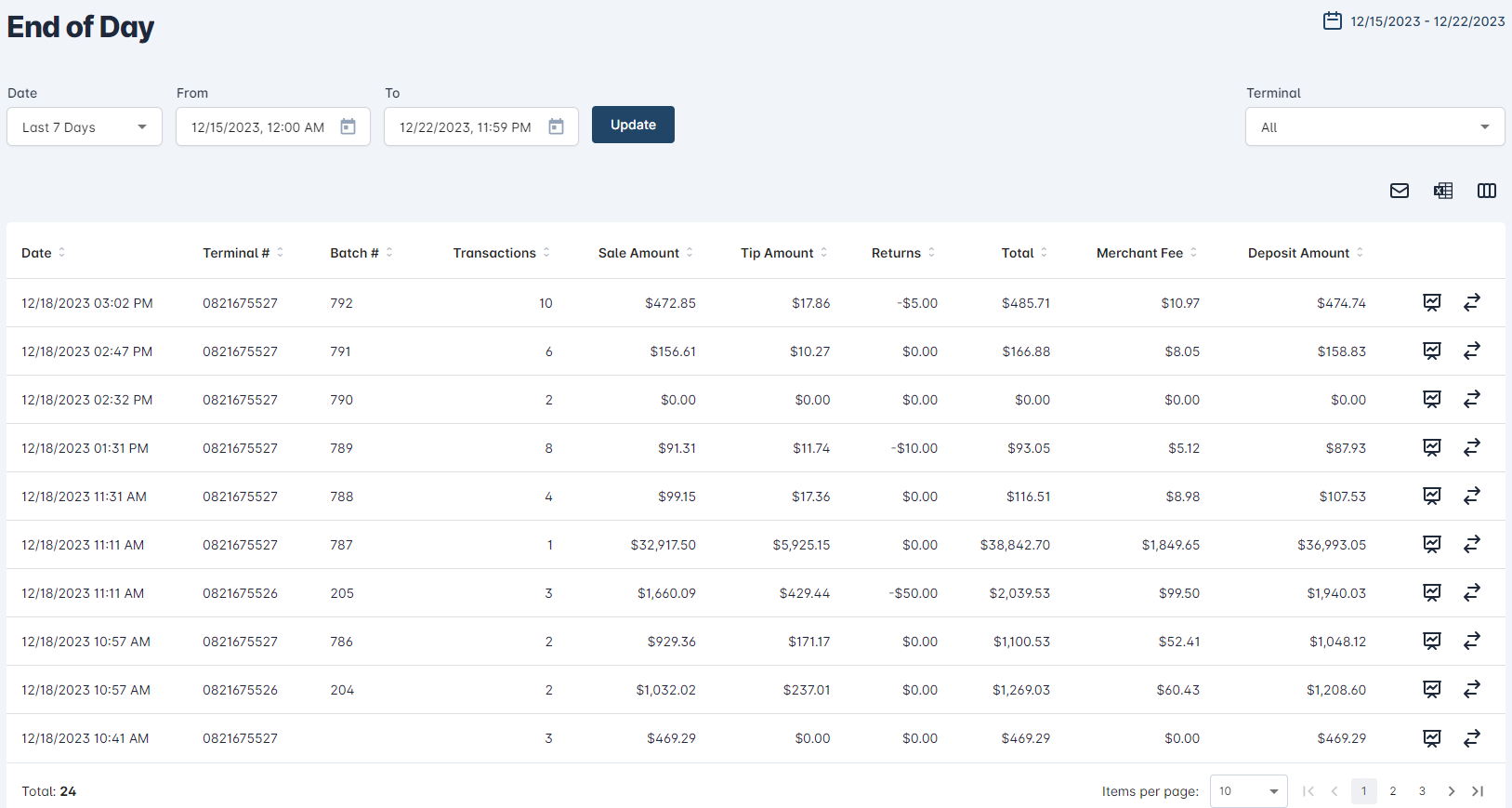Screen dimensions: 1512x808
Task: Click transfer arrows icon for batch 787
Action: pyautogui.click(x=1471, y=545)
